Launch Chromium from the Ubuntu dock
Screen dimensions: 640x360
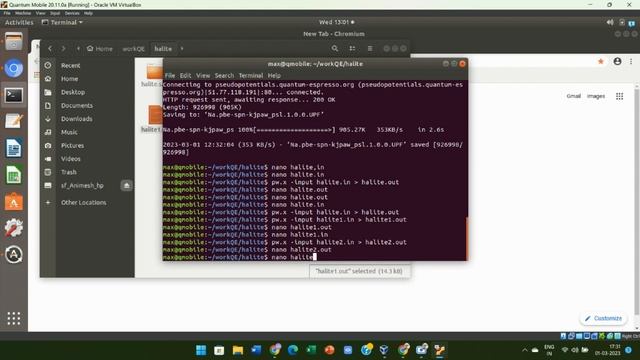[13, 69]
